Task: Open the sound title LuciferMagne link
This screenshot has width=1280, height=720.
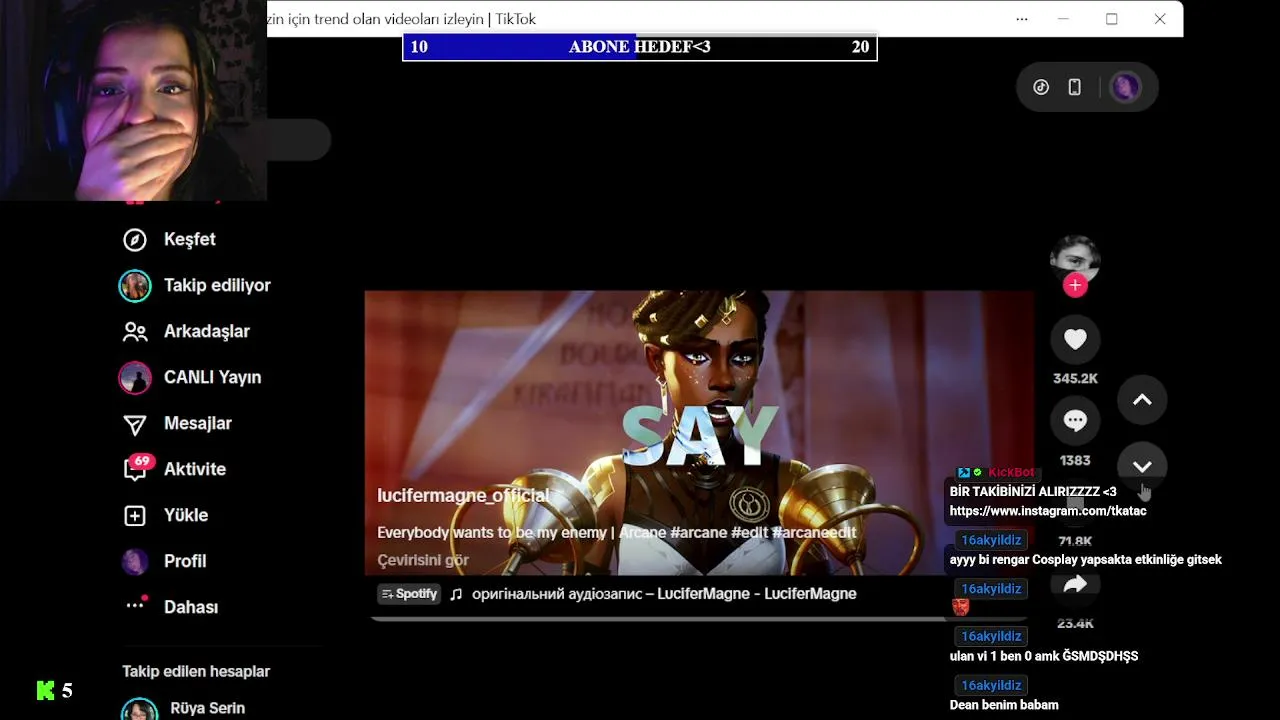Action: click(x=664, y=594)
